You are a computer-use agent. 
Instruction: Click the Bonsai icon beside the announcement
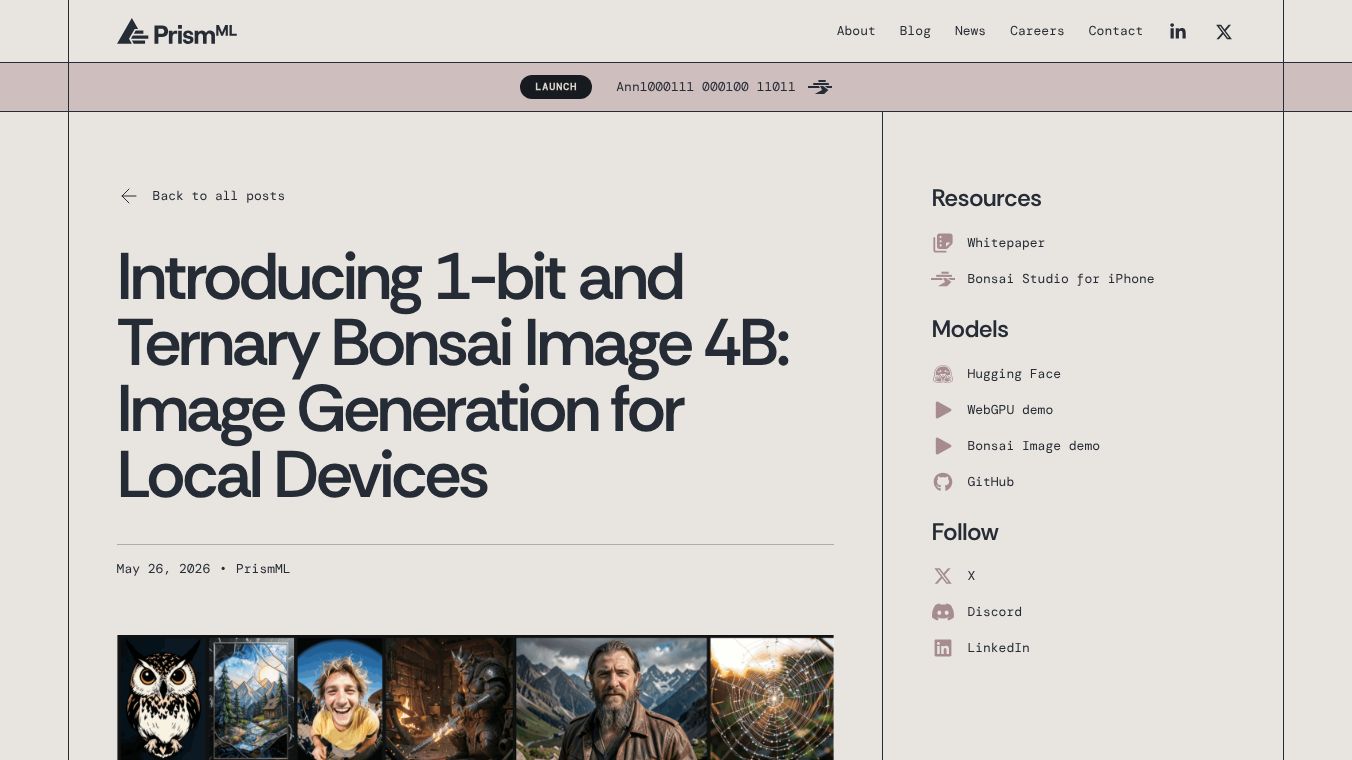point(820,87)
